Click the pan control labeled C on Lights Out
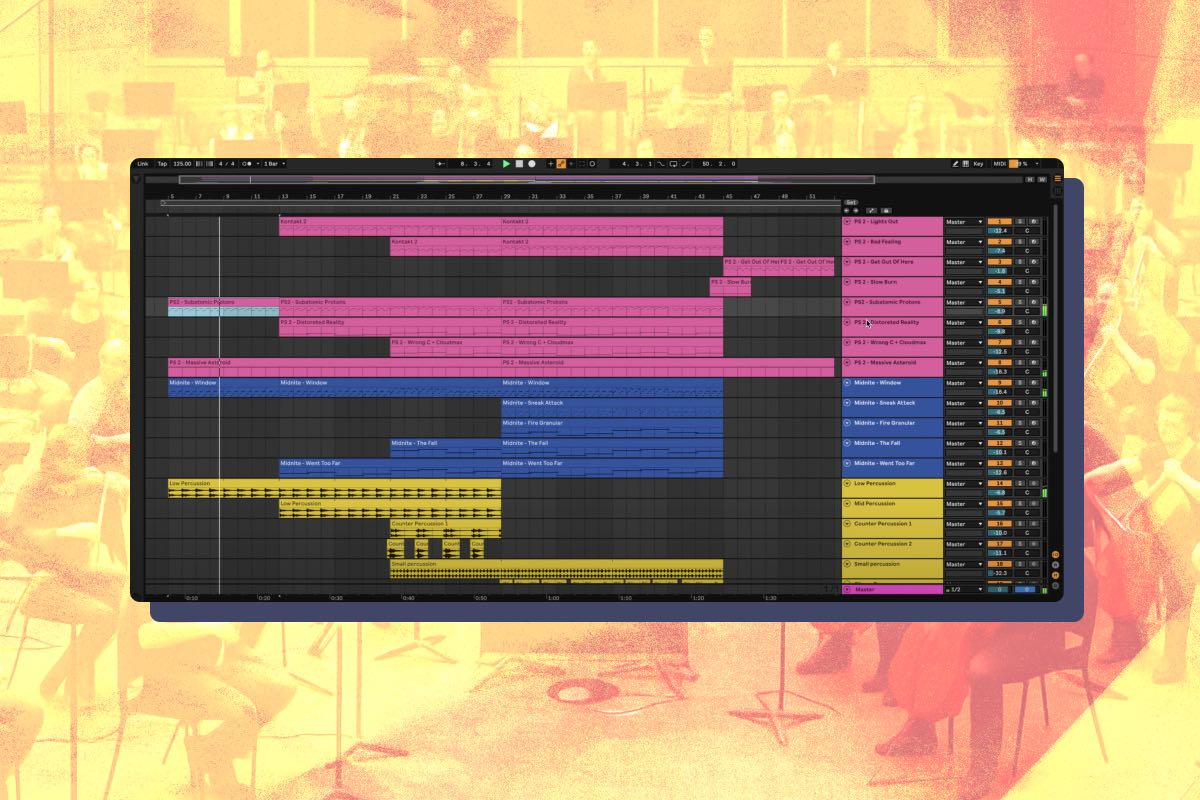Viewport: 1200px width, 800px height. (1027, 232)
